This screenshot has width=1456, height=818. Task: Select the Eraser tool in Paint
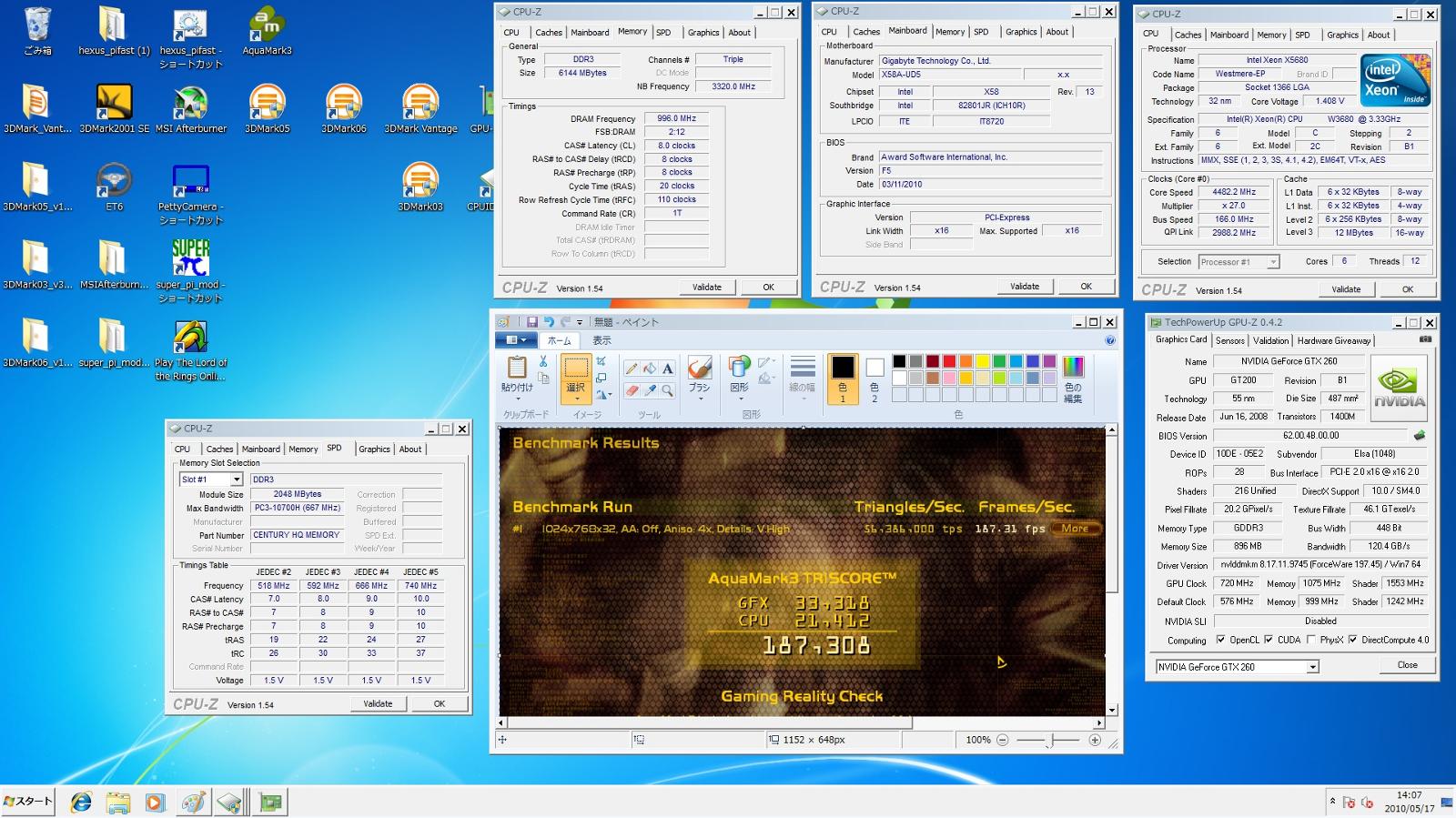[x=632, y=390]
